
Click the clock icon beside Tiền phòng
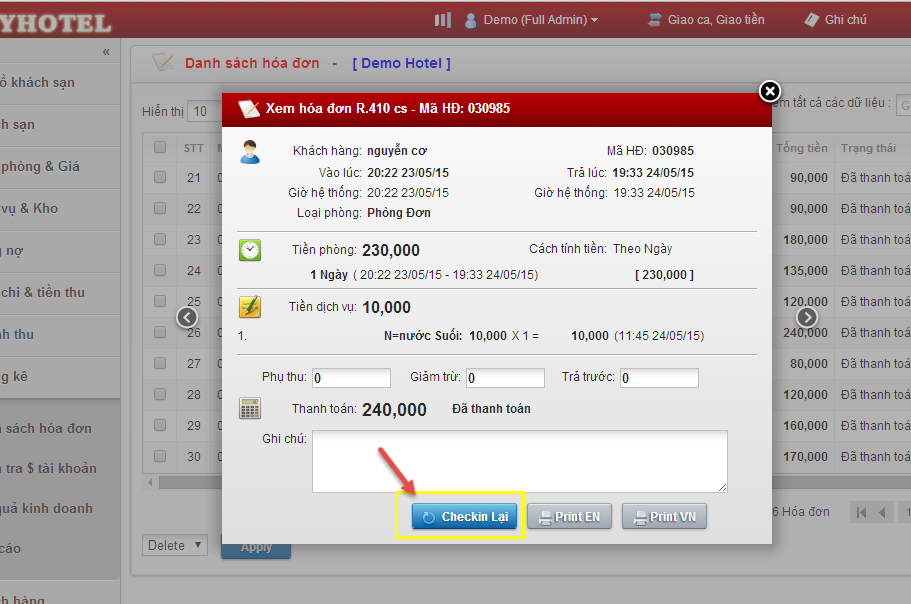click(250, 250)
